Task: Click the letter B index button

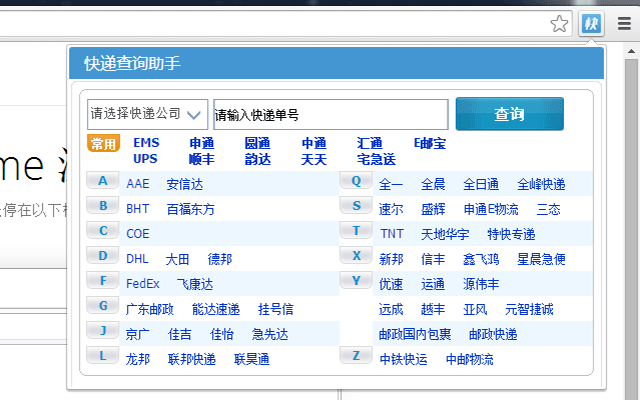Action: (103, 205)
